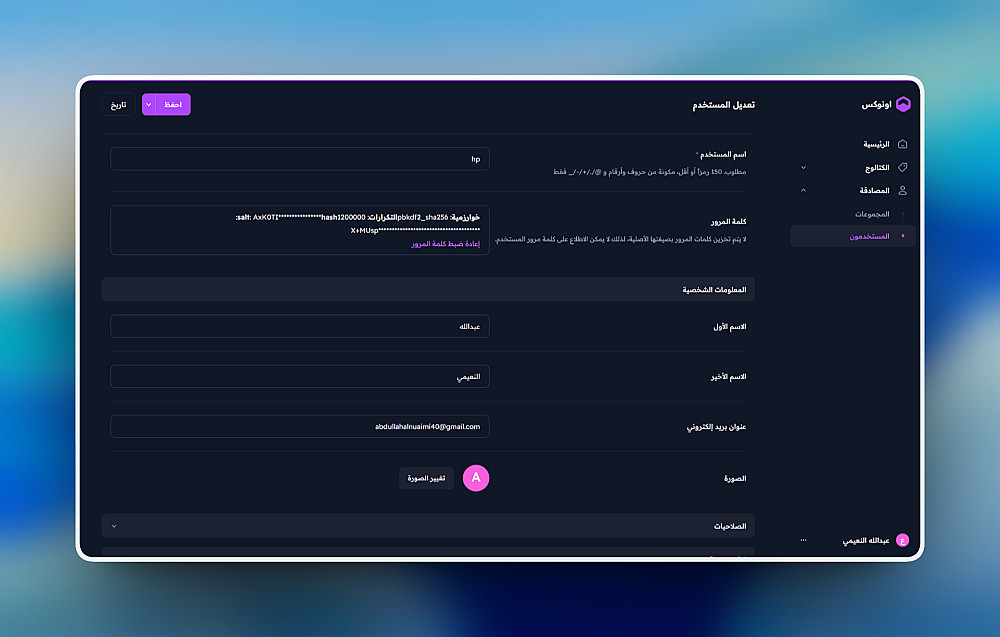Click the عبدالله النعيمي name in sidebar
This screenshot has width=1000, height=637.
point(865,540)
